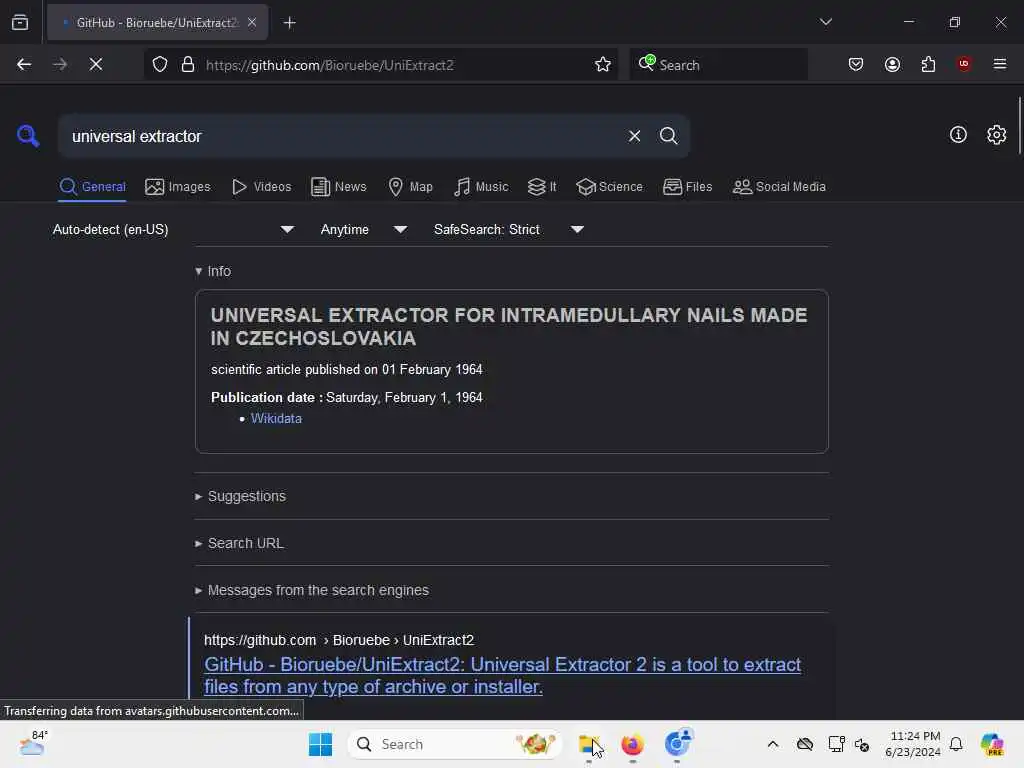Image resolution: width=1024 pixels, height=768 pixels.
Task: Open Auto-detect (en-US) language dropdown
Action: coord(173,229)
